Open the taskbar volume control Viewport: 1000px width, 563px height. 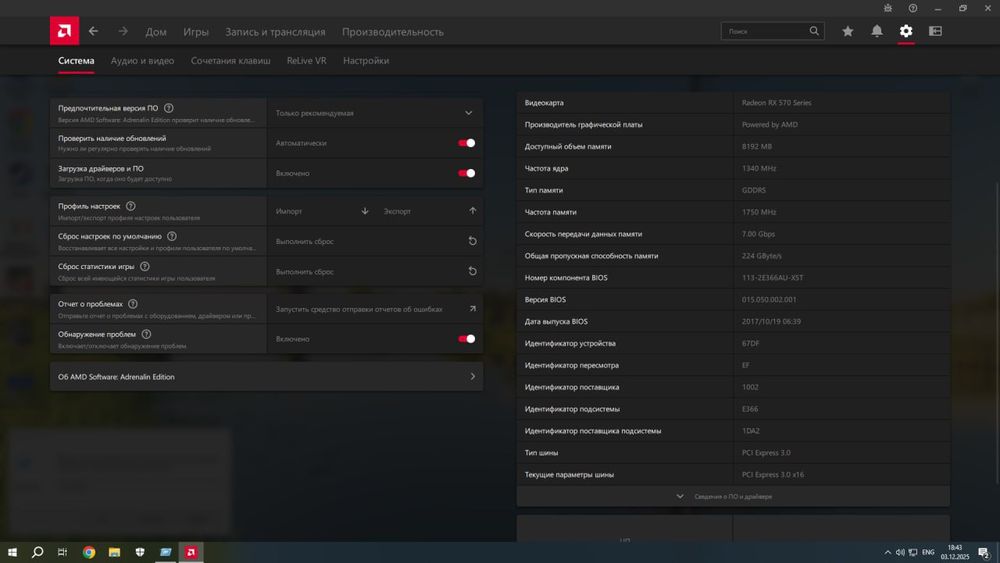[900, 552]
